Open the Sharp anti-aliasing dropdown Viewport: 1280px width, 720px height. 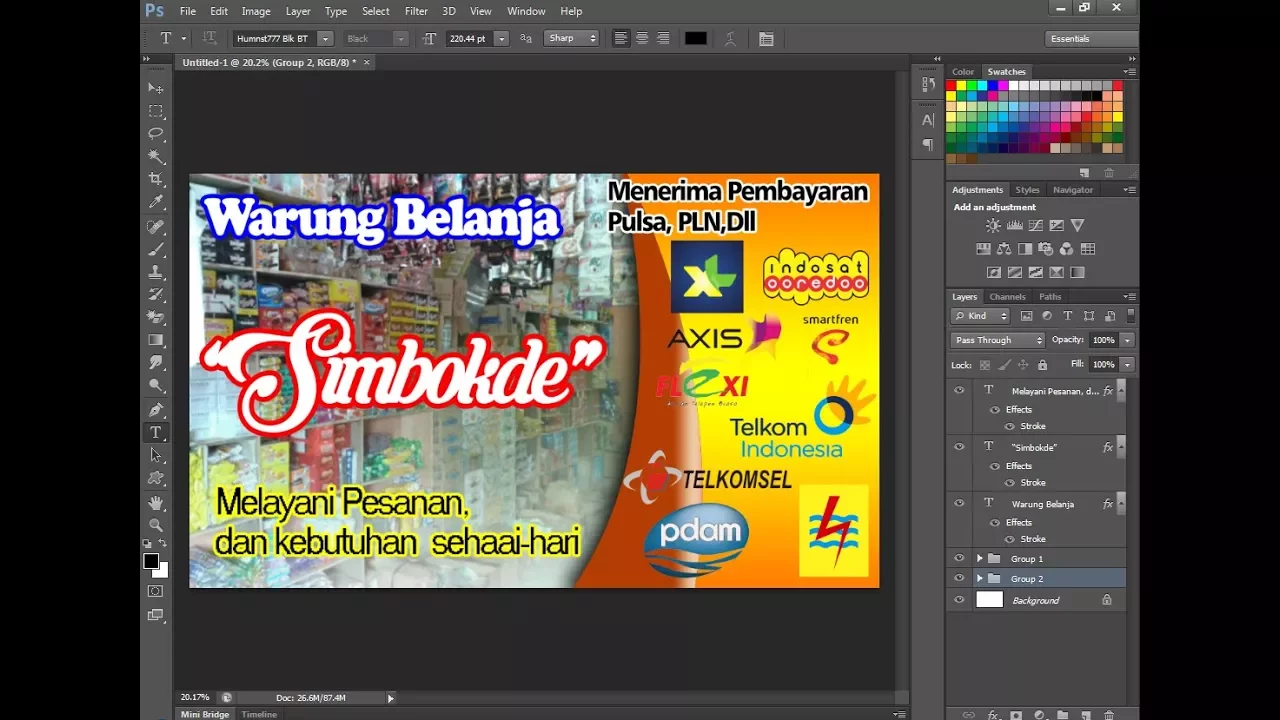pos(572,38)
